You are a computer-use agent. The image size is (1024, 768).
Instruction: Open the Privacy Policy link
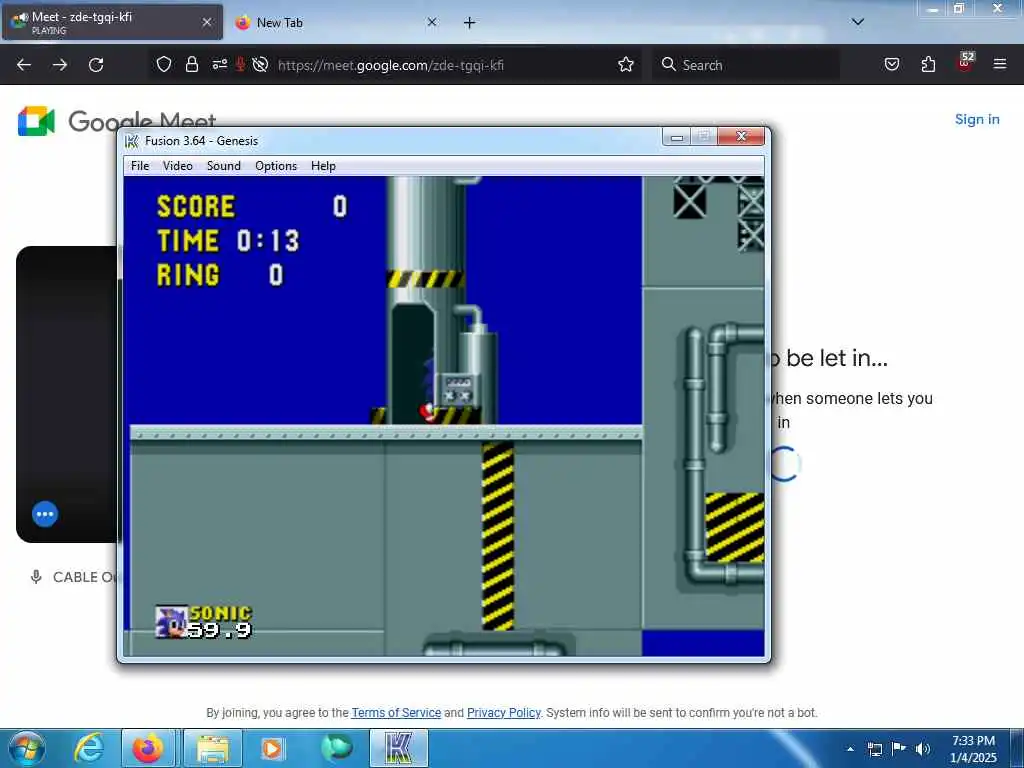coord(504,712)
